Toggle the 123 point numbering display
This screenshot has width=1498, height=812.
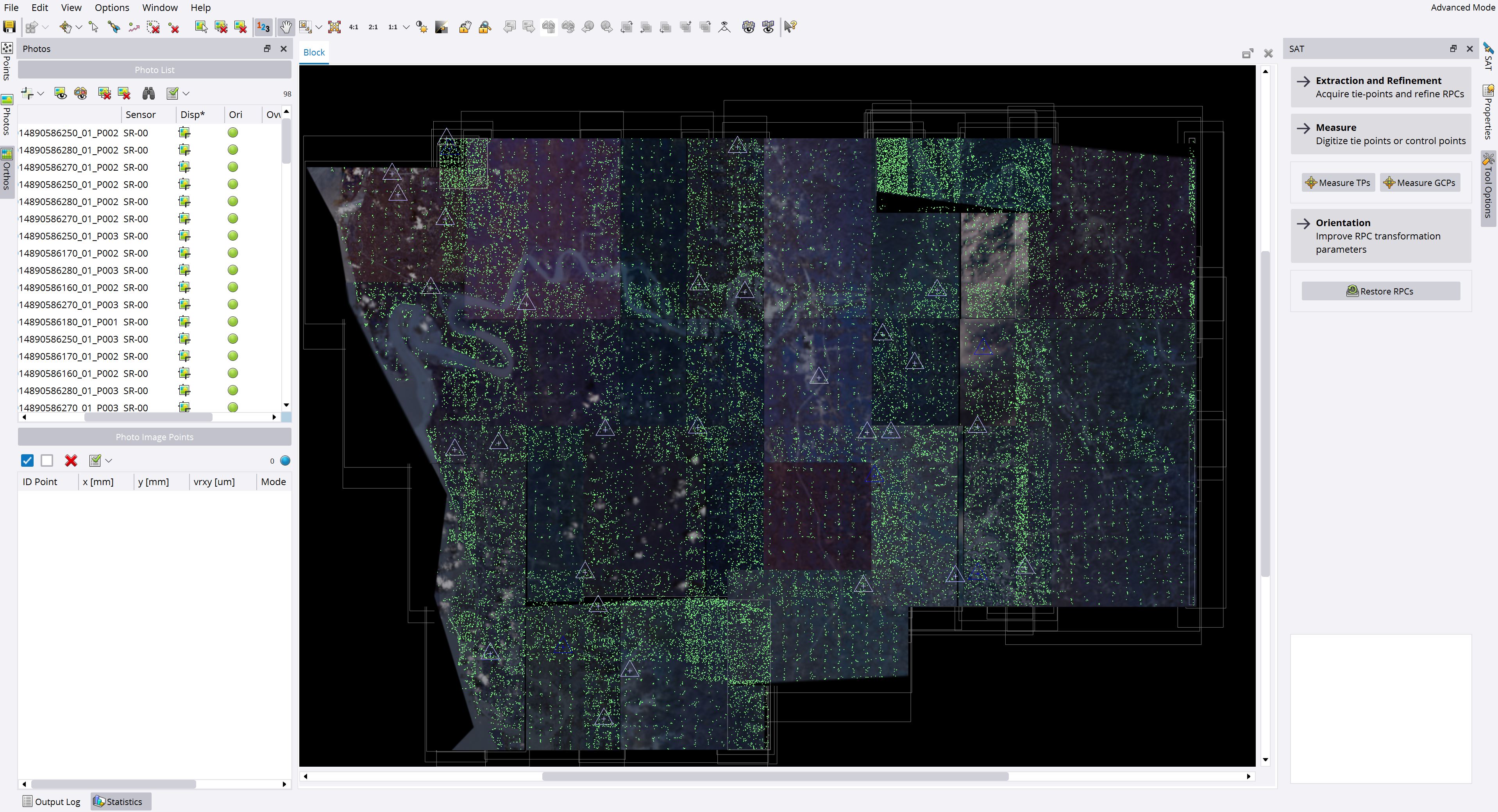(x=263, y=27)
